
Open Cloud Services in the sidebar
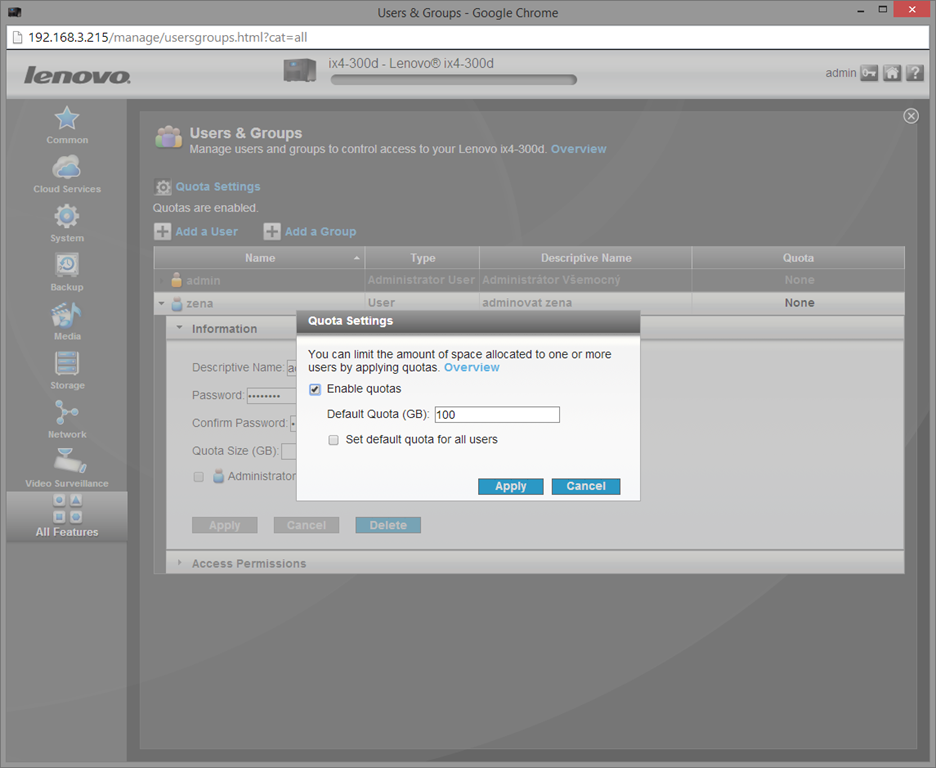(67, 168)
